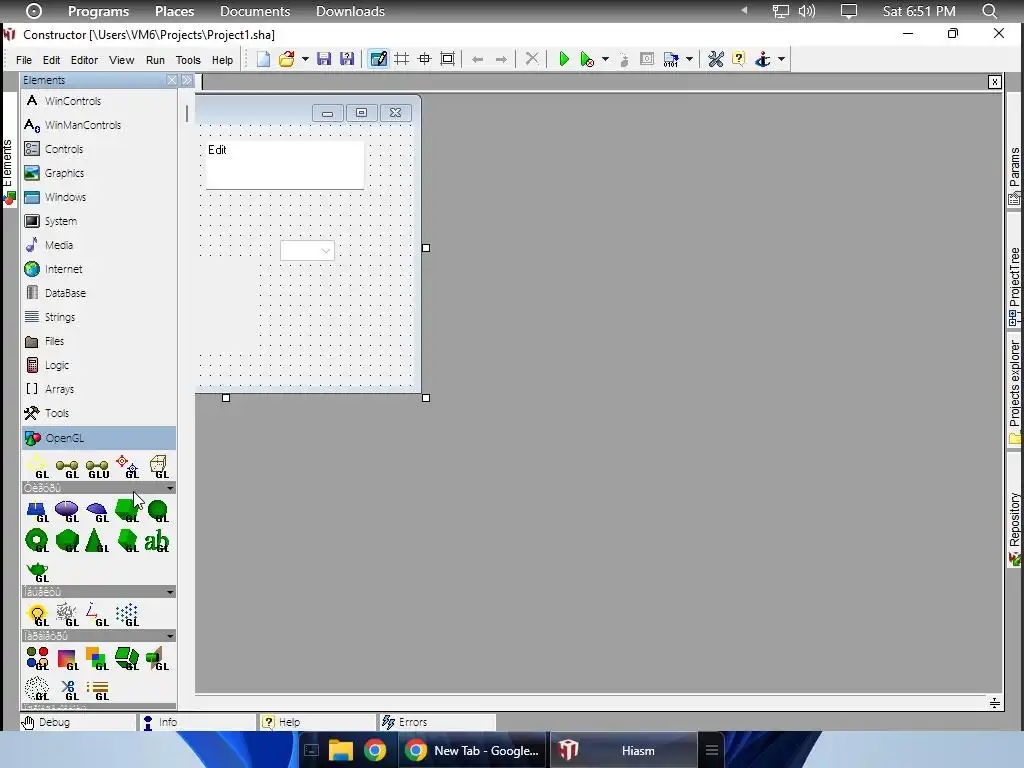Open the Run menu
Image resolution: width=1024 pixels, height=768 pixels.
coord(155,60)
